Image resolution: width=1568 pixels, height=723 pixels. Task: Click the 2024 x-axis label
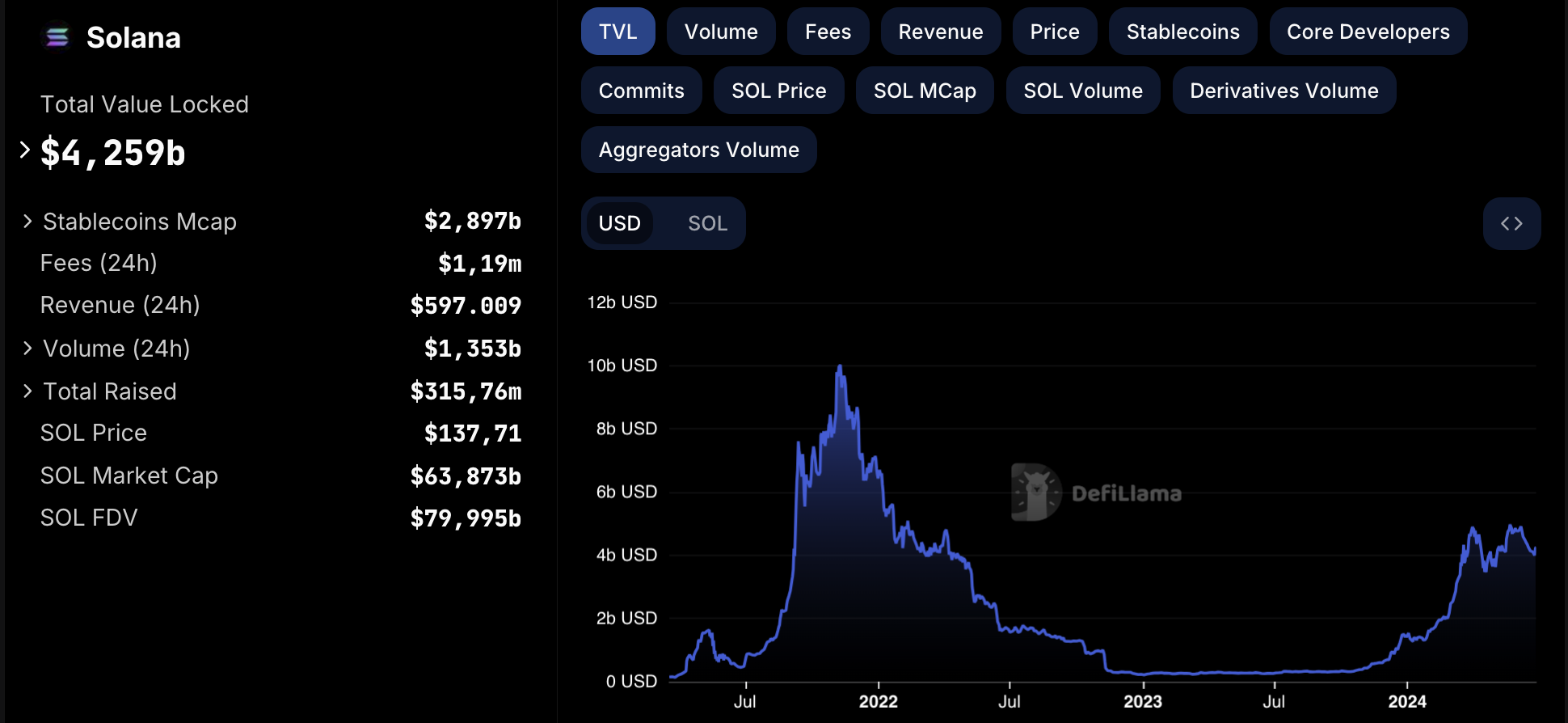click(x=1407, y=701)
